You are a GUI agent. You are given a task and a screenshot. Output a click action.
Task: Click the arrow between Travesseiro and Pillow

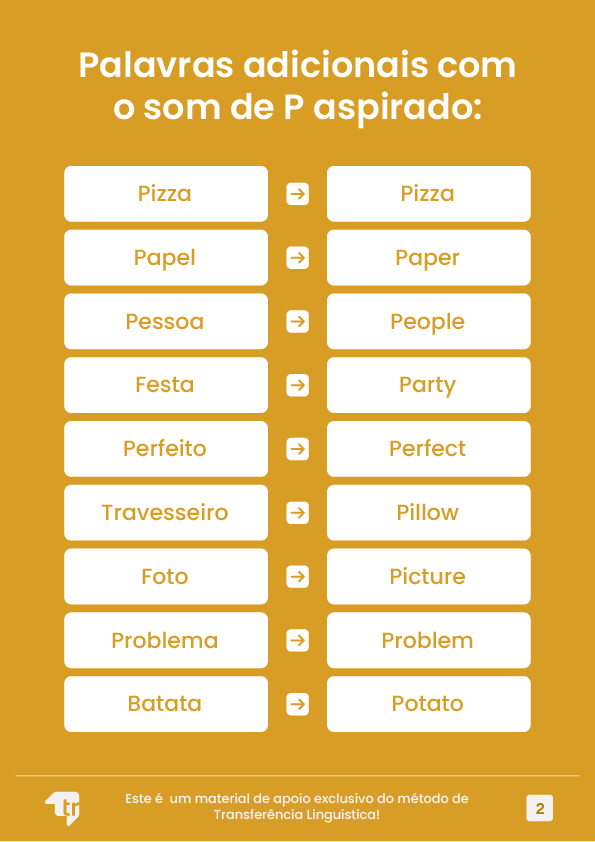pos(298,513)
